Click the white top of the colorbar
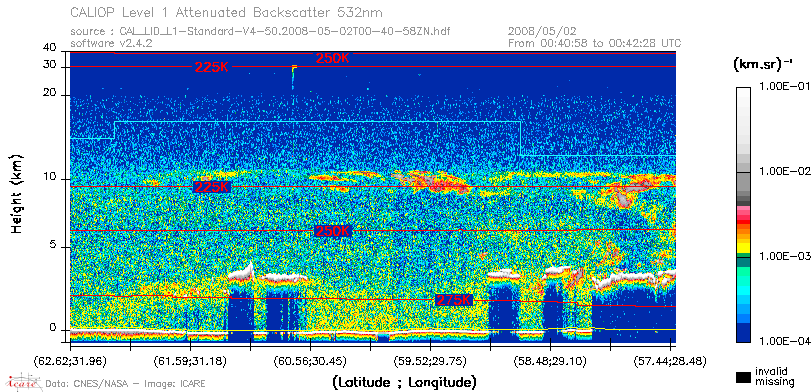The width and height of the screenshot is (811, 392). tap(744, 91)
